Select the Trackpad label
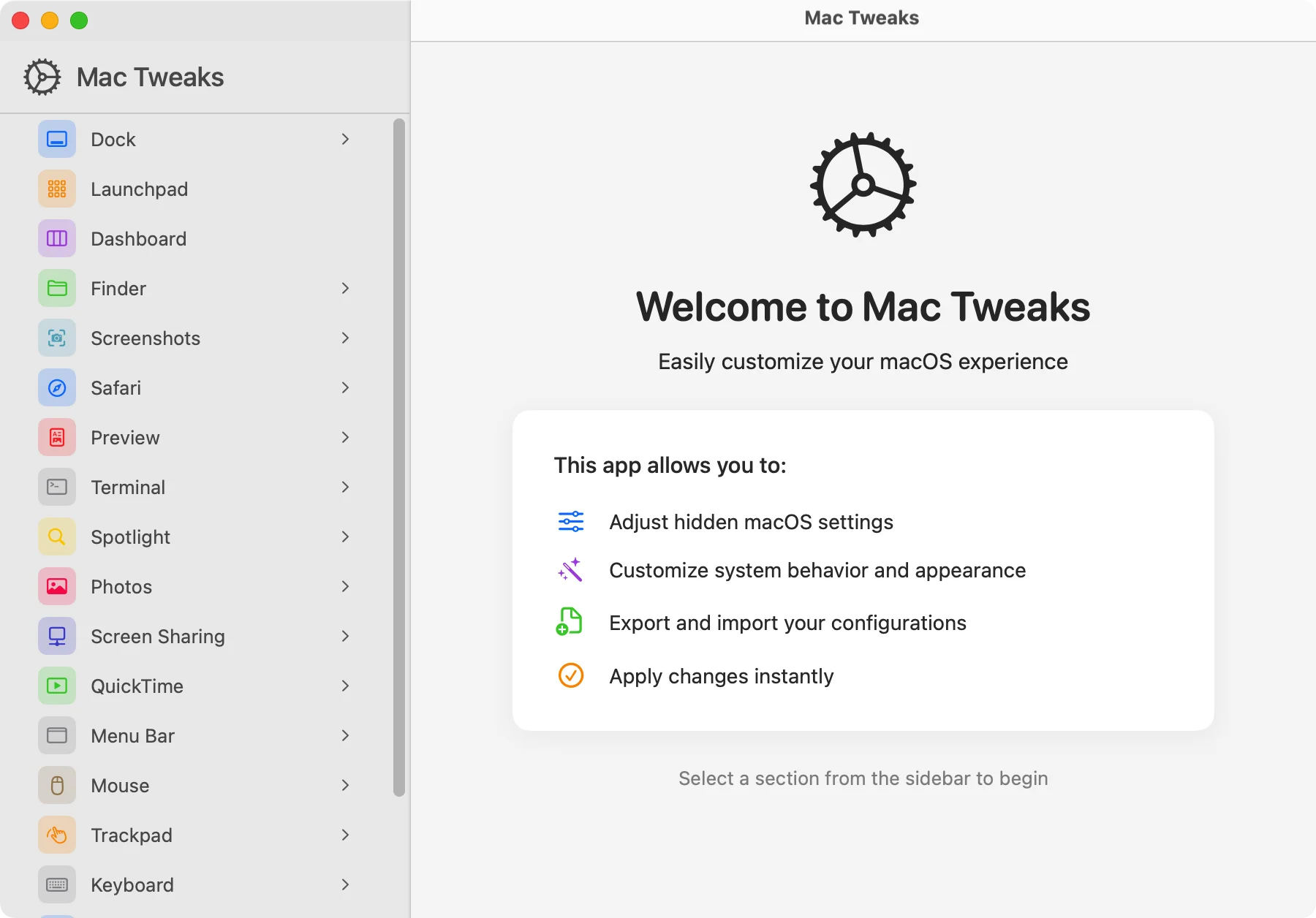This screenshot has height=918, width=1316. [132, 835]
